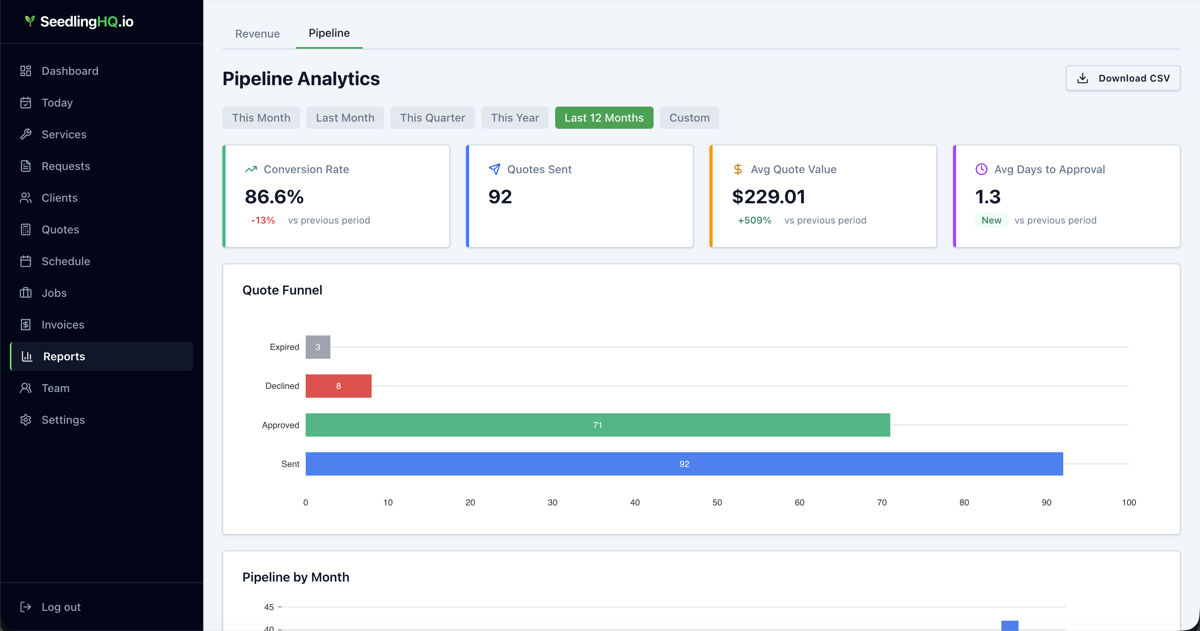
Task: Click the Clients people icon in the sidebar
Action: (25, 197)
